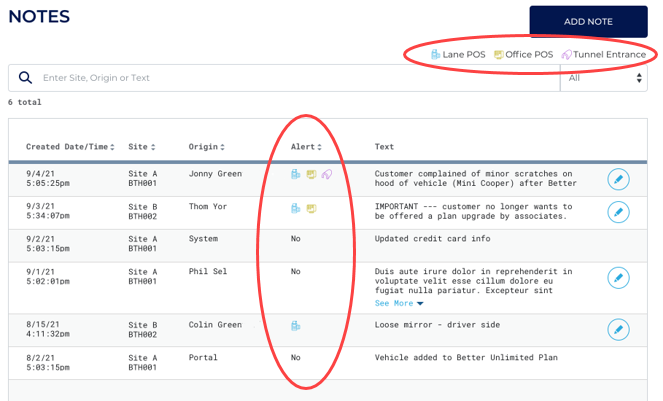Edit the Phil Sel note

point(618,278)
